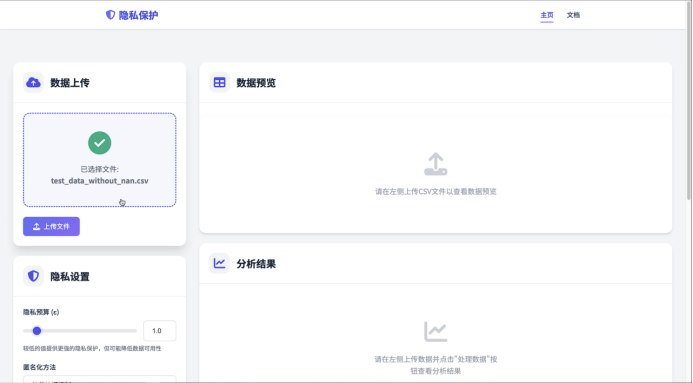The image size is (693, 383).
Task: Open the 主页 navigation tab
Action: [x=547, y=15]
